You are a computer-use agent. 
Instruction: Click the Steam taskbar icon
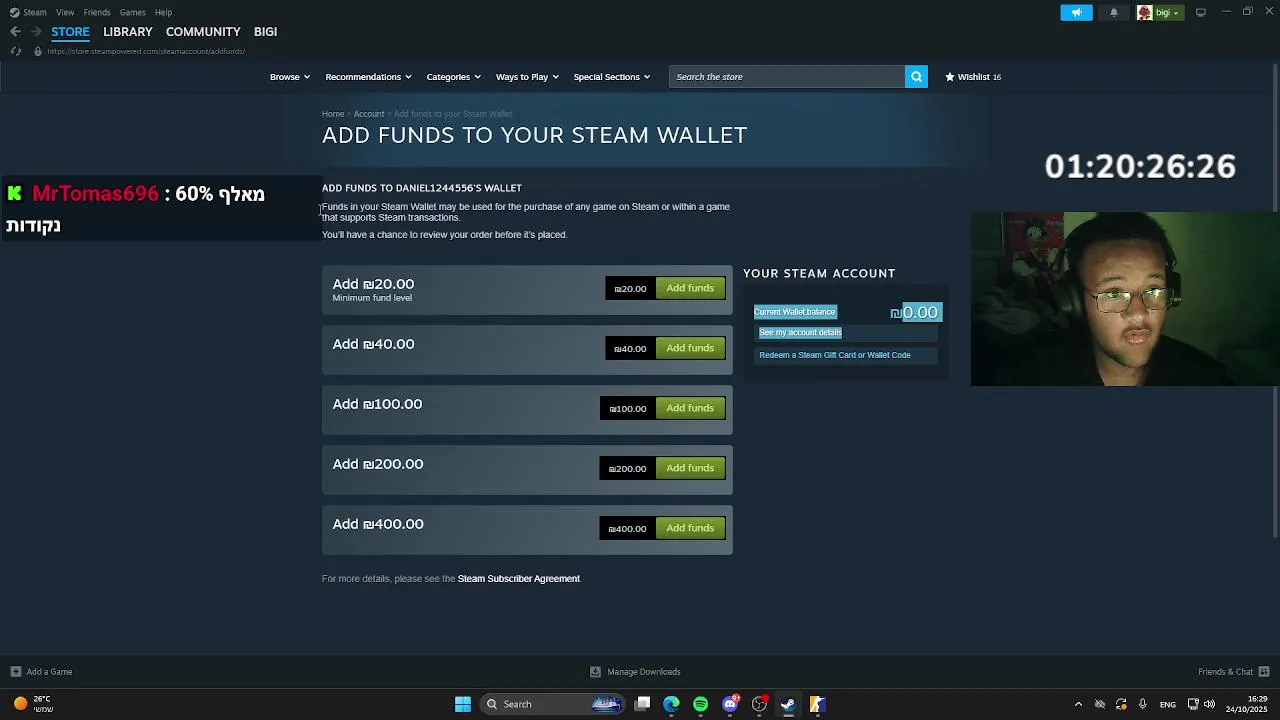click(788, 704)
